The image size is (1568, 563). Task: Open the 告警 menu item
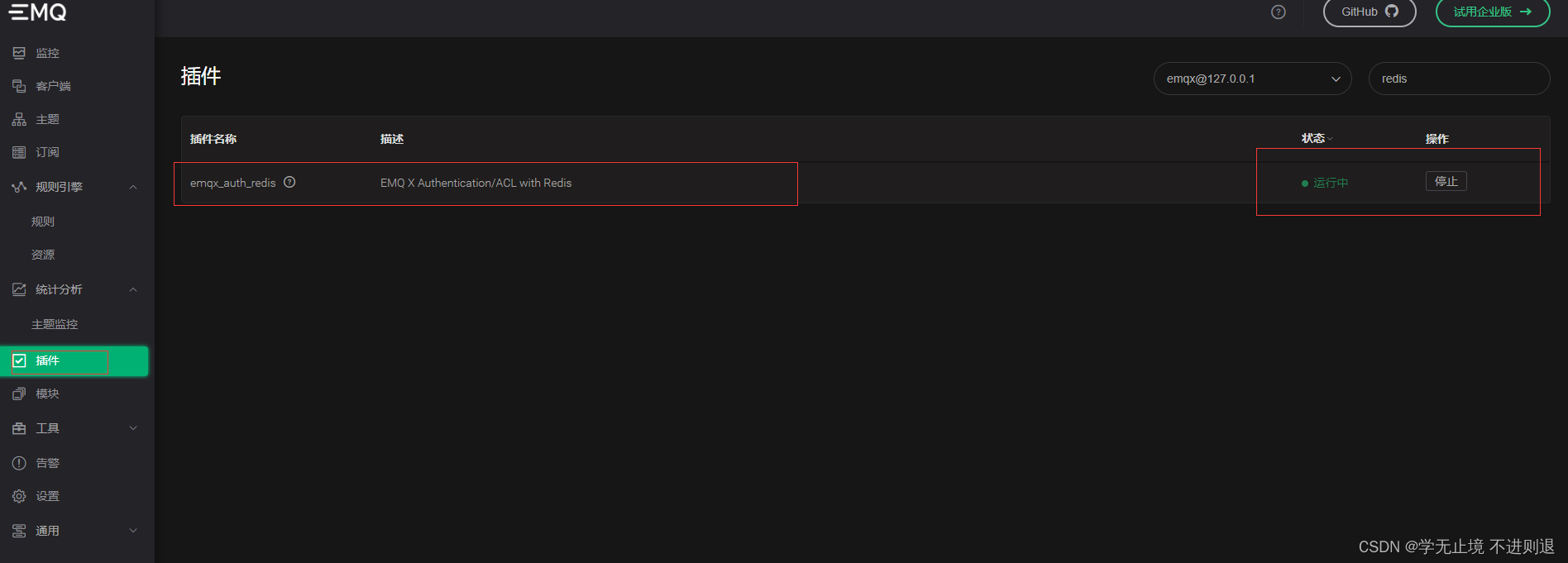(47, 463)
